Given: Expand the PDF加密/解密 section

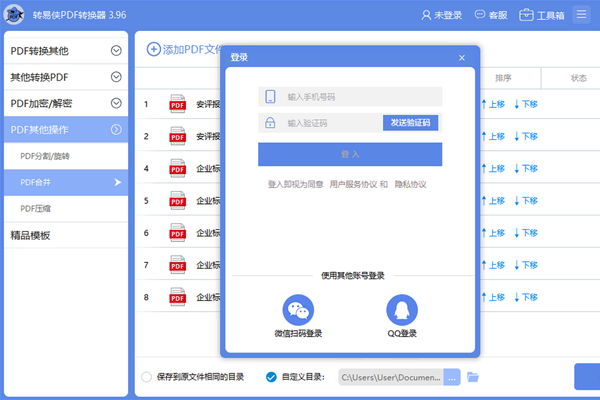Looking at the screenshot, I should click(116, 102).
